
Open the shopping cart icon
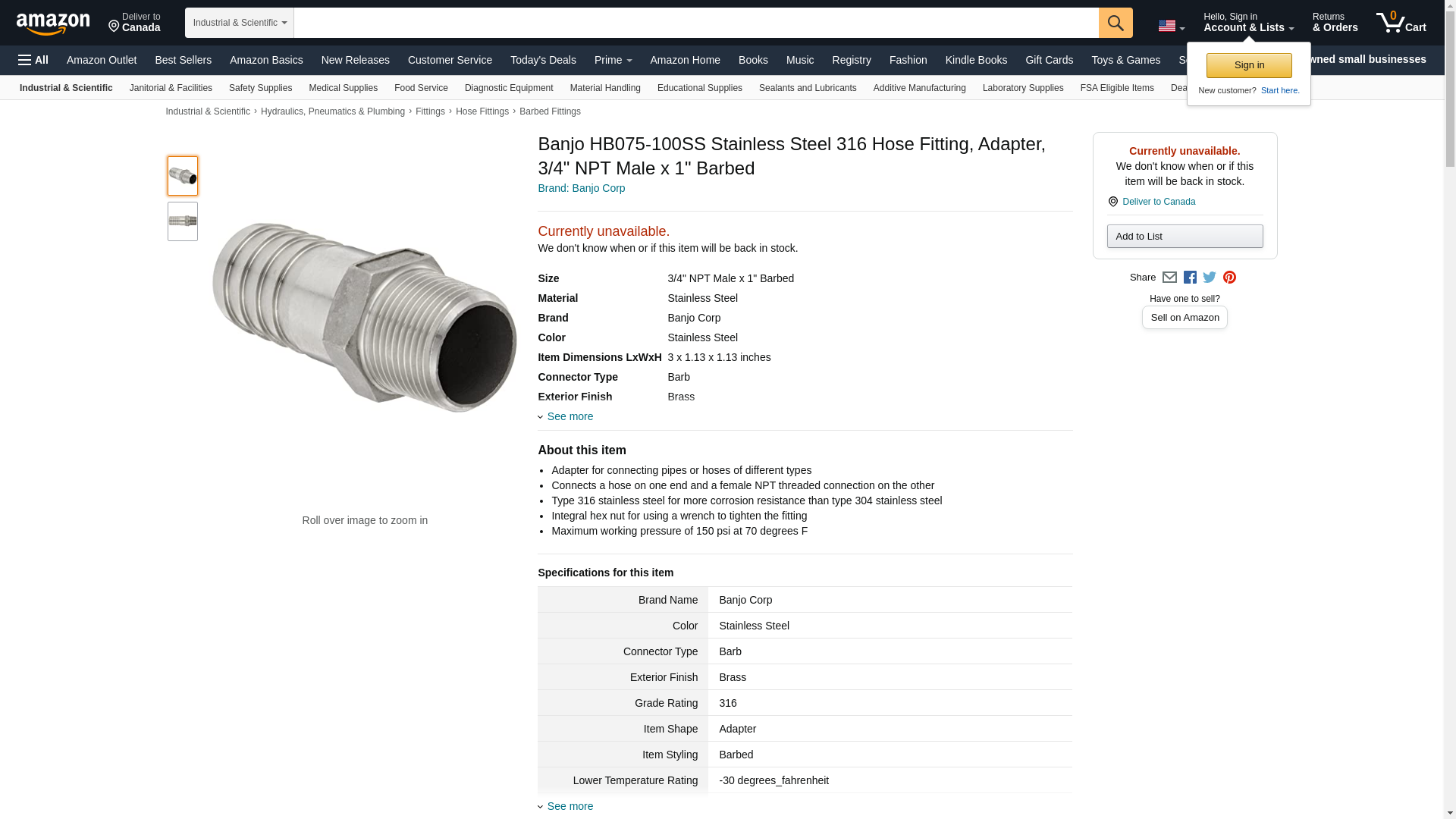[1400, 23]
